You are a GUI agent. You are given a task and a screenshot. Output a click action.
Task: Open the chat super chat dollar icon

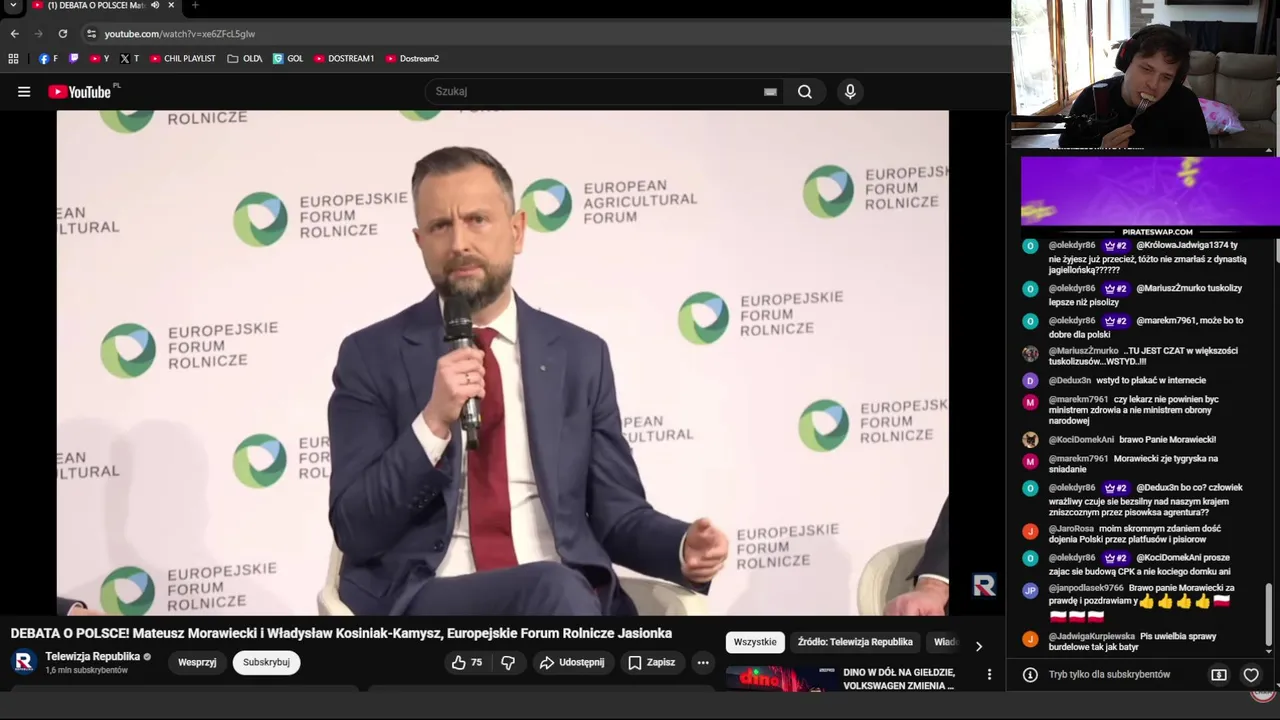pyautogui.click(x=1219, y=675)
